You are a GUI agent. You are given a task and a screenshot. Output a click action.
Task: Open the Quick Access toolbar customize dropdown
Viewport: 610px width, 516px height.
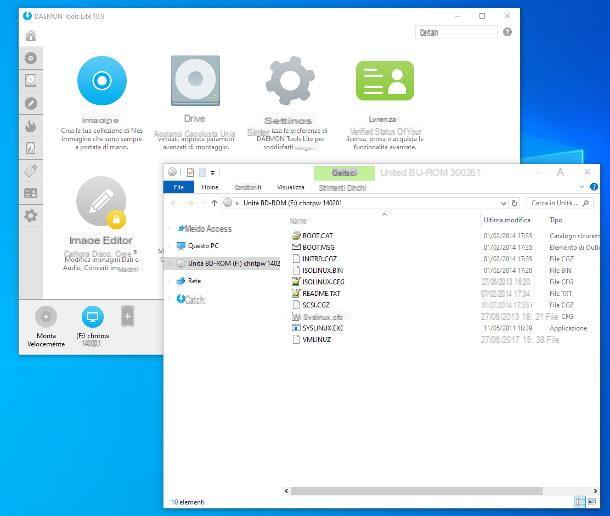212,172
